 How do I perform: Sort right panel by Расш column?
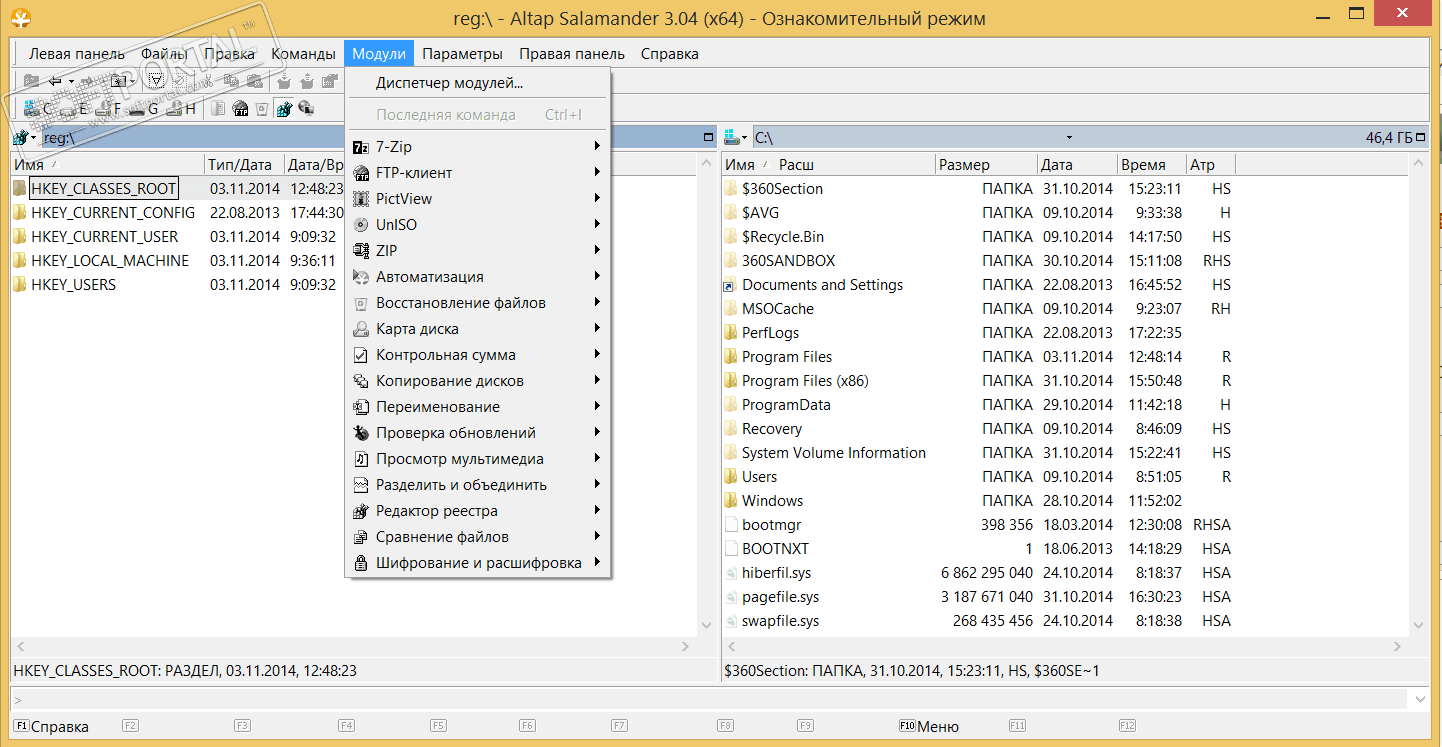click(x=797, y=165)
